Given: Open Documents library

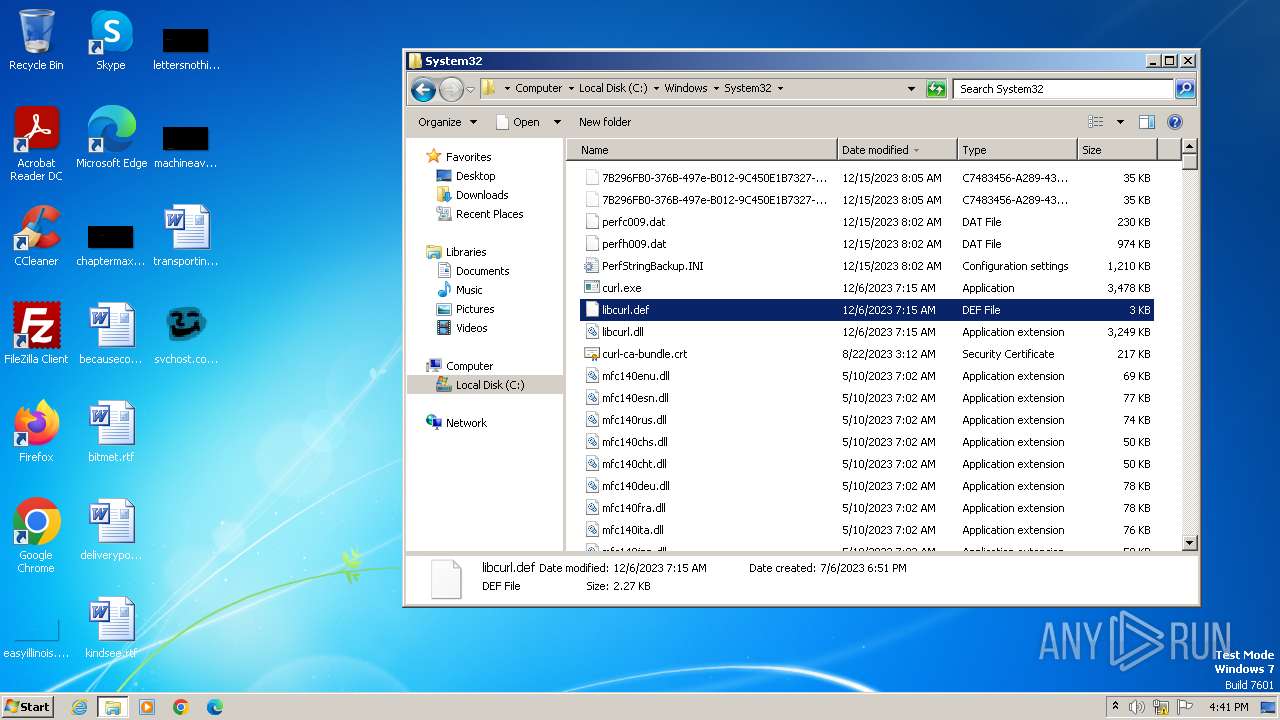Looking at the screenshot, I should pyautogui.click(x=482, y=271).
